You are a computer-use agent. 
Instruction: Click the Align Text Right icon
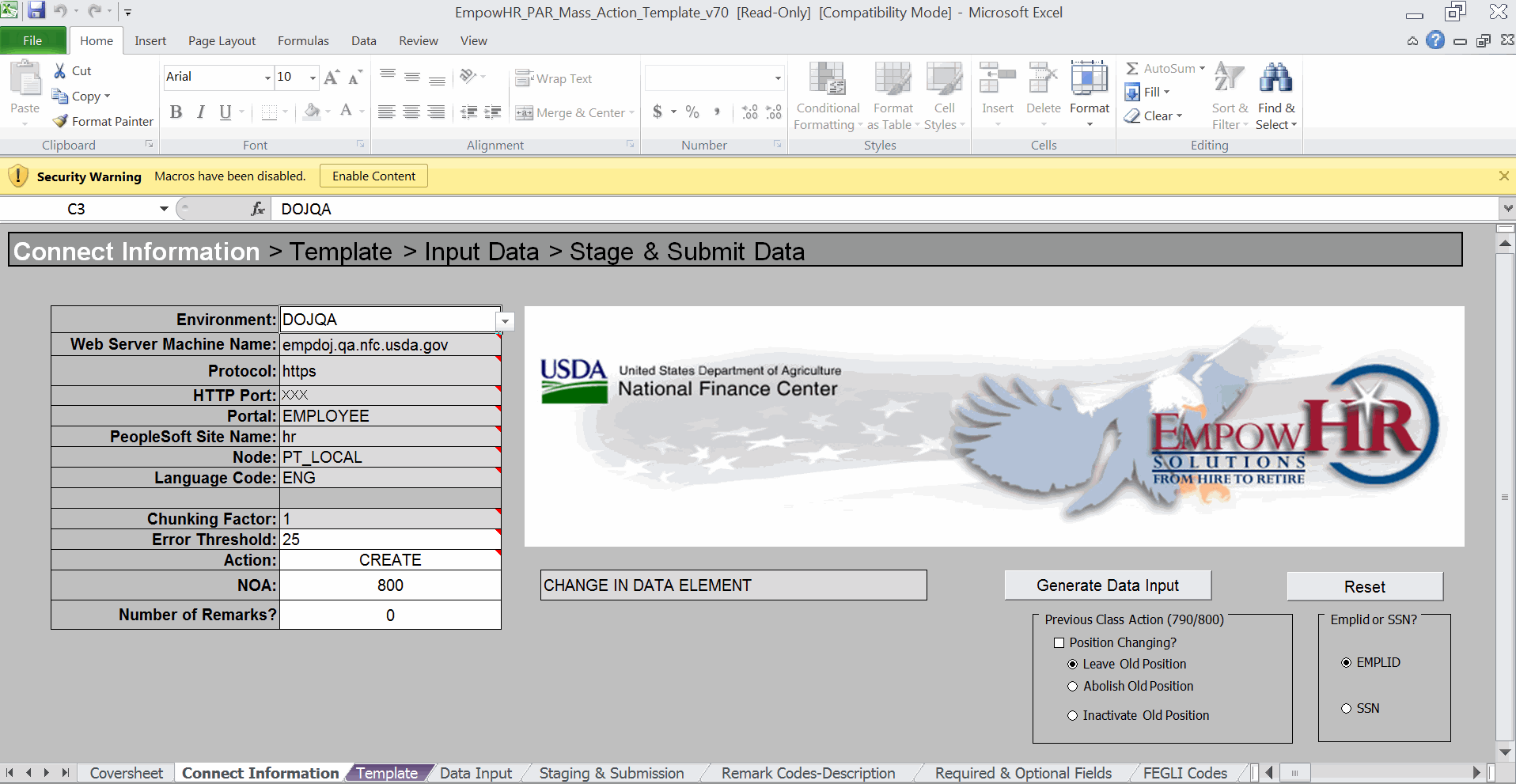click(436, 112)
